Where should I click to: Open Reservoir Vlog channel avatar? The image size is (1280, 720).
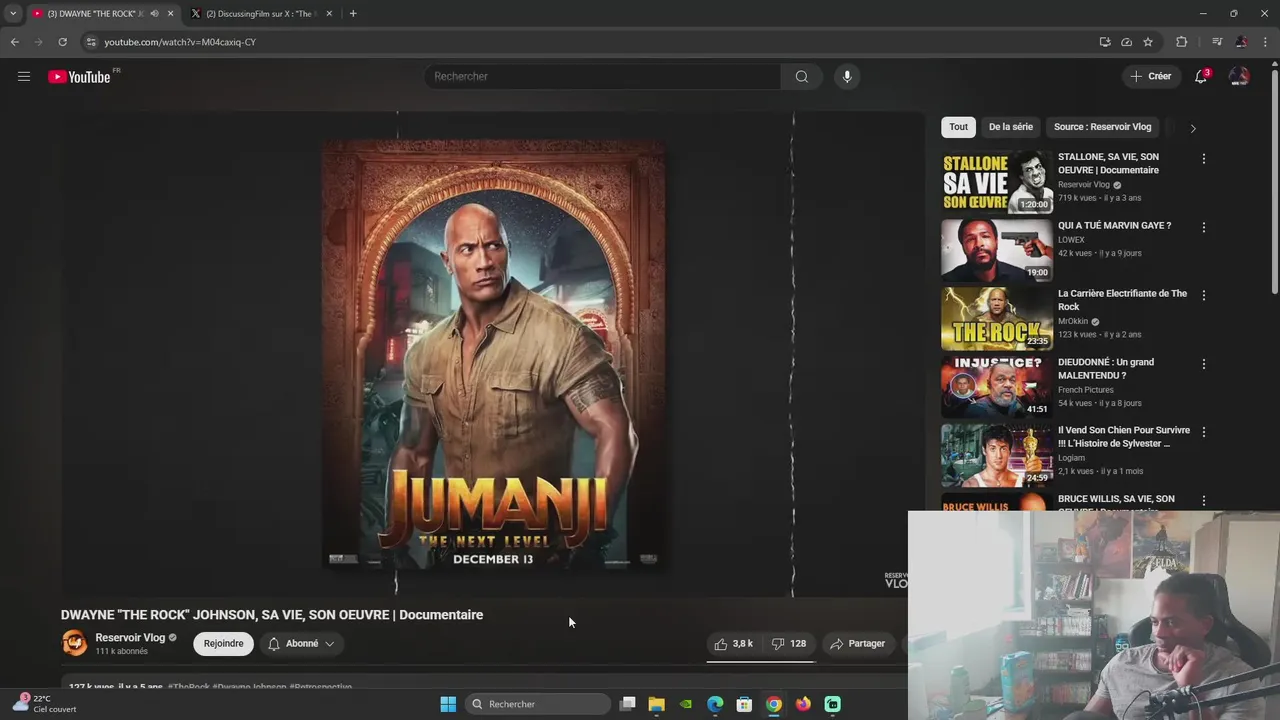click(74, 643)
